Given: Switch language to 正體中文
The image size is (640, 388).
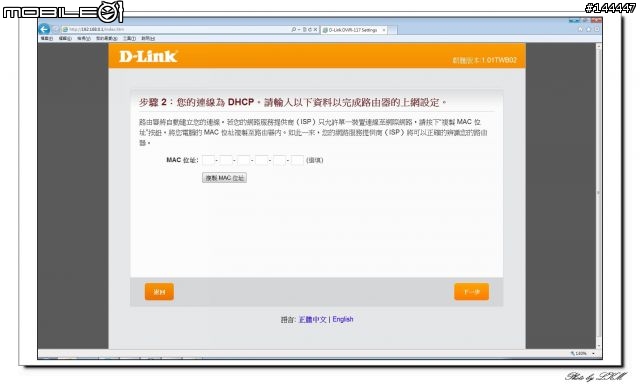Looking at the screenshot, I should [313, 319].
